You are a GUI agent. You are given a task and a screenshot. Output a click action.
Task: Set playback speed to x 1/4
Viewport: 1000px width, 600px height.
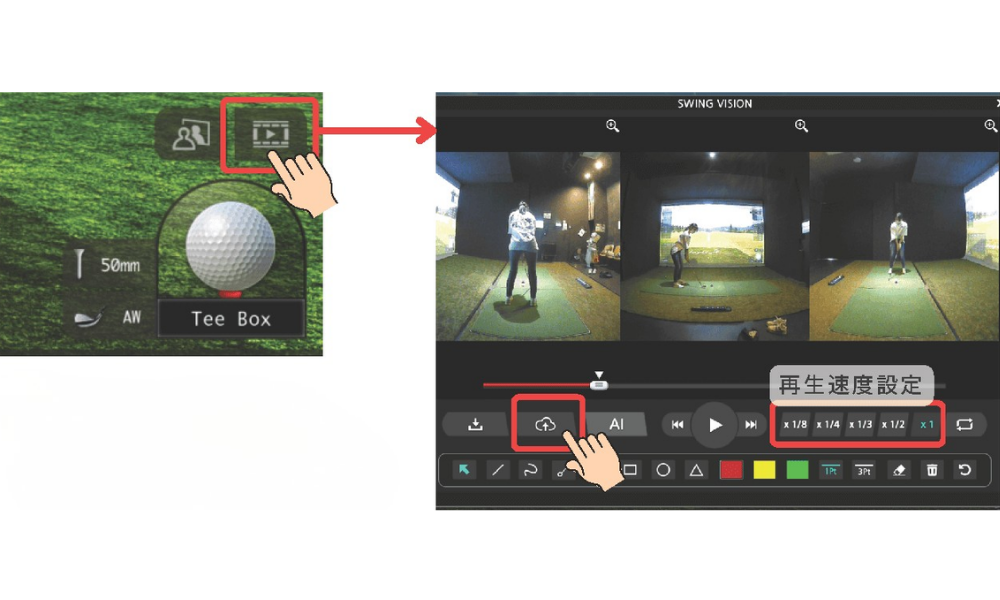click(828, 425)
